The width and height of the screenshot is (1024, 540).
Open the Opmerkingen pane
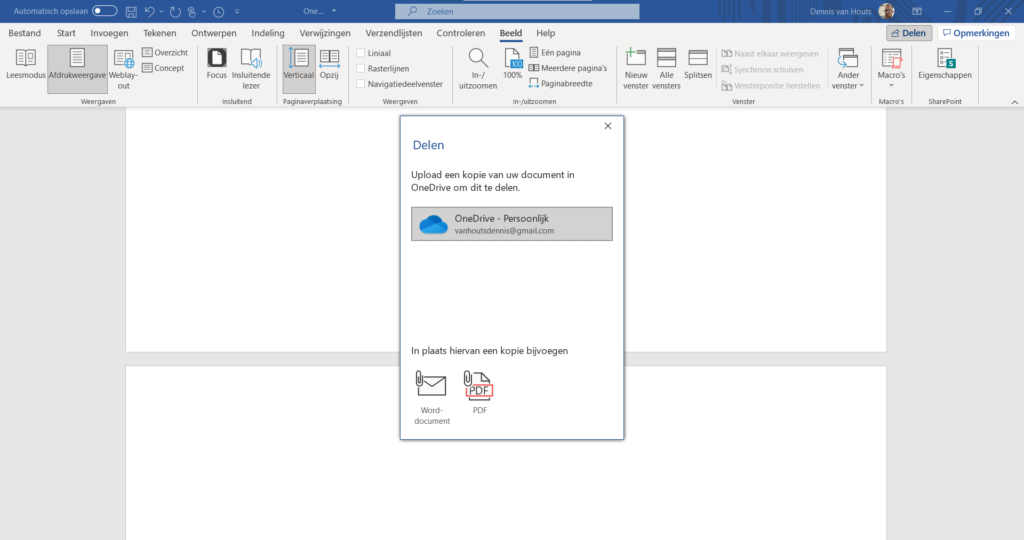[976, 33]
